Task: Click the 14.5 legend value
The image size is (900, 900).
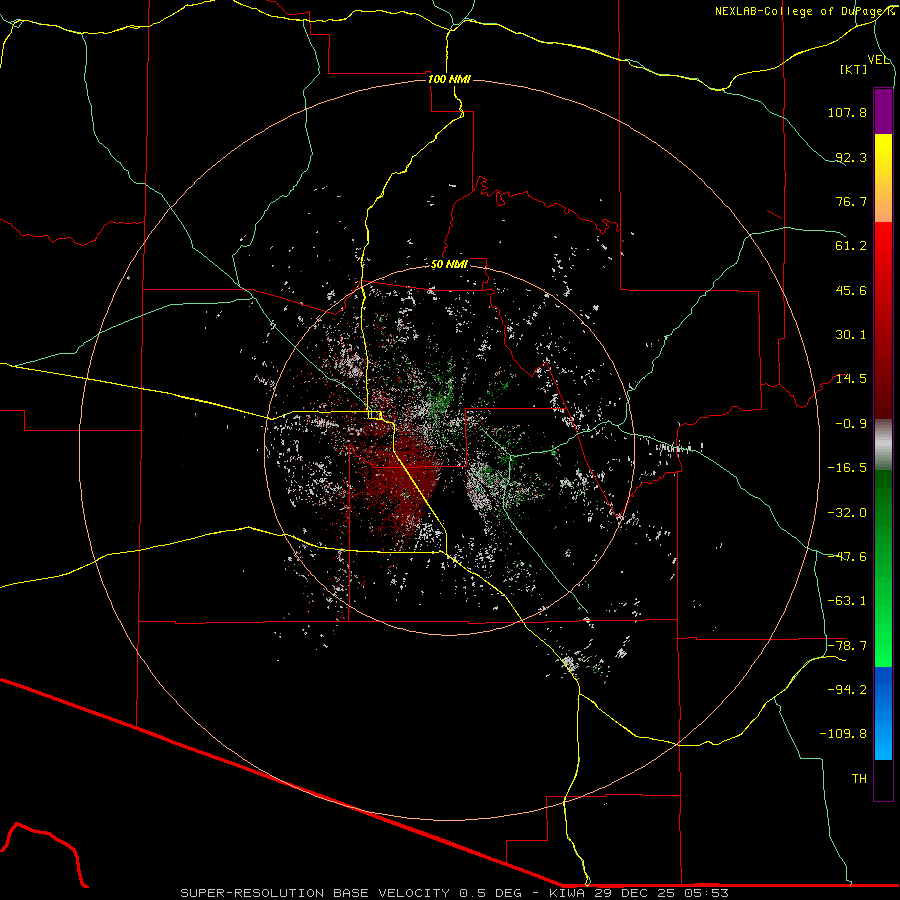Action: point(851,379)
